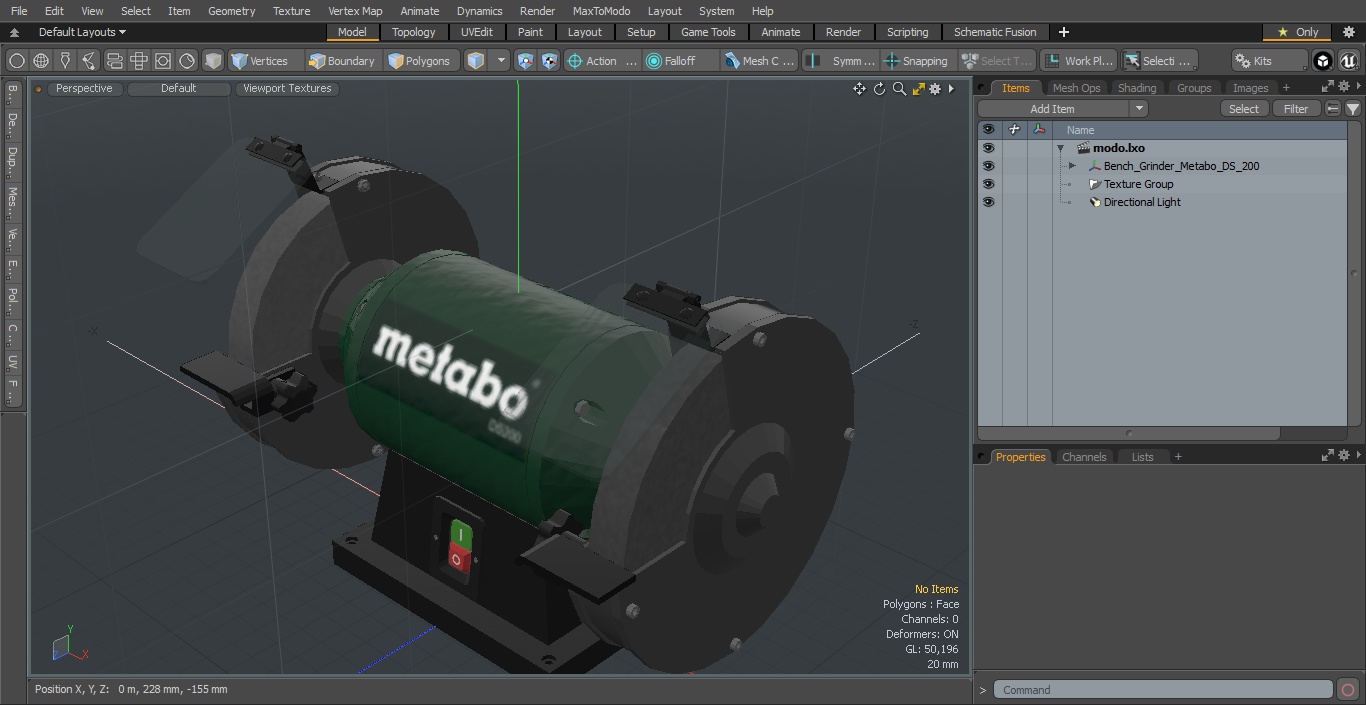Switch to the Schematic Fusion tab
The image size is (1366, 705).
click(x=995, y=32)
